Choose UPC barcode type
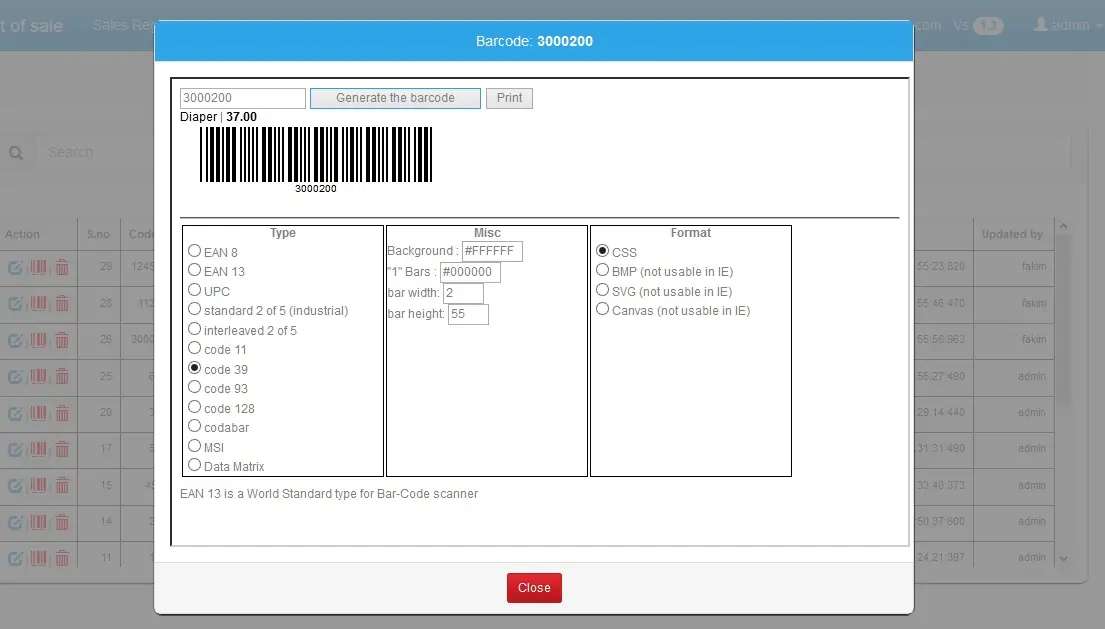This screenshot has width=1105, height=629. [195, 290]
